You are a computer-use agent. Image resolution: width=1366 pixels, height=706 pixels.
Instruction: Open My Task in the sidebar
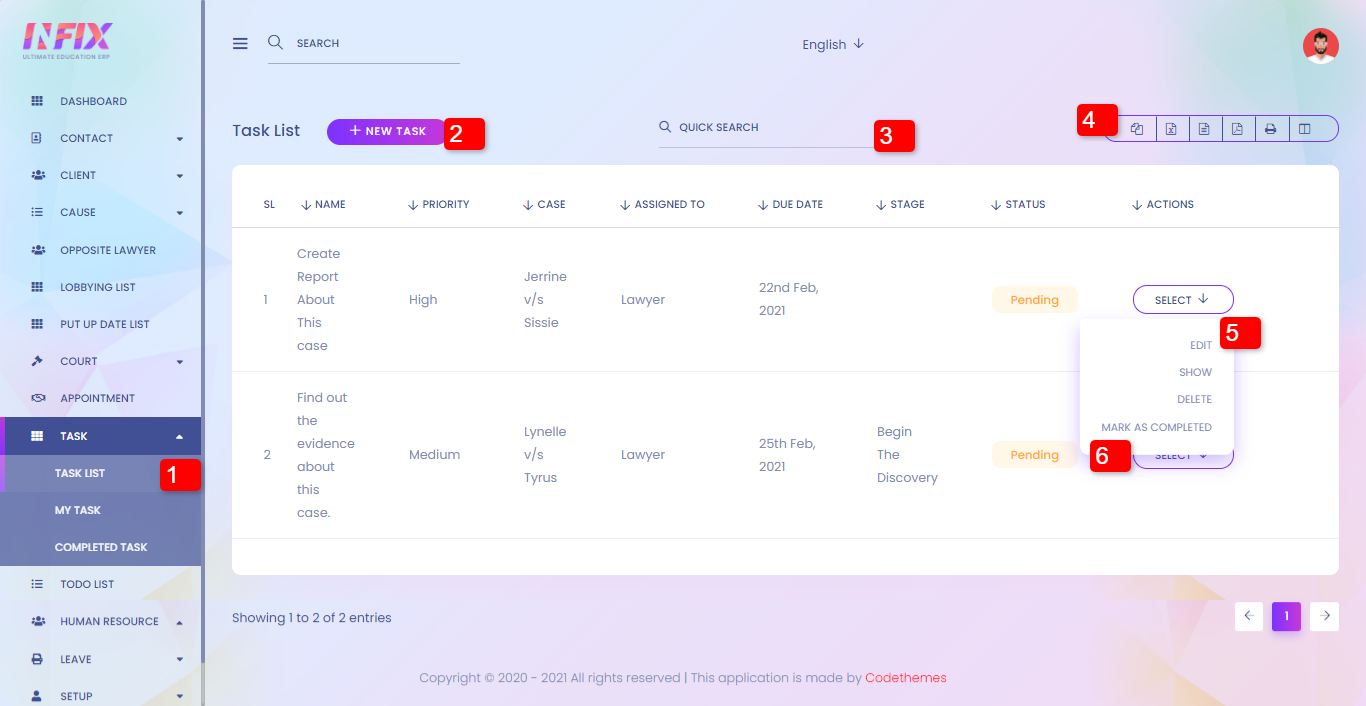(78, 510)
